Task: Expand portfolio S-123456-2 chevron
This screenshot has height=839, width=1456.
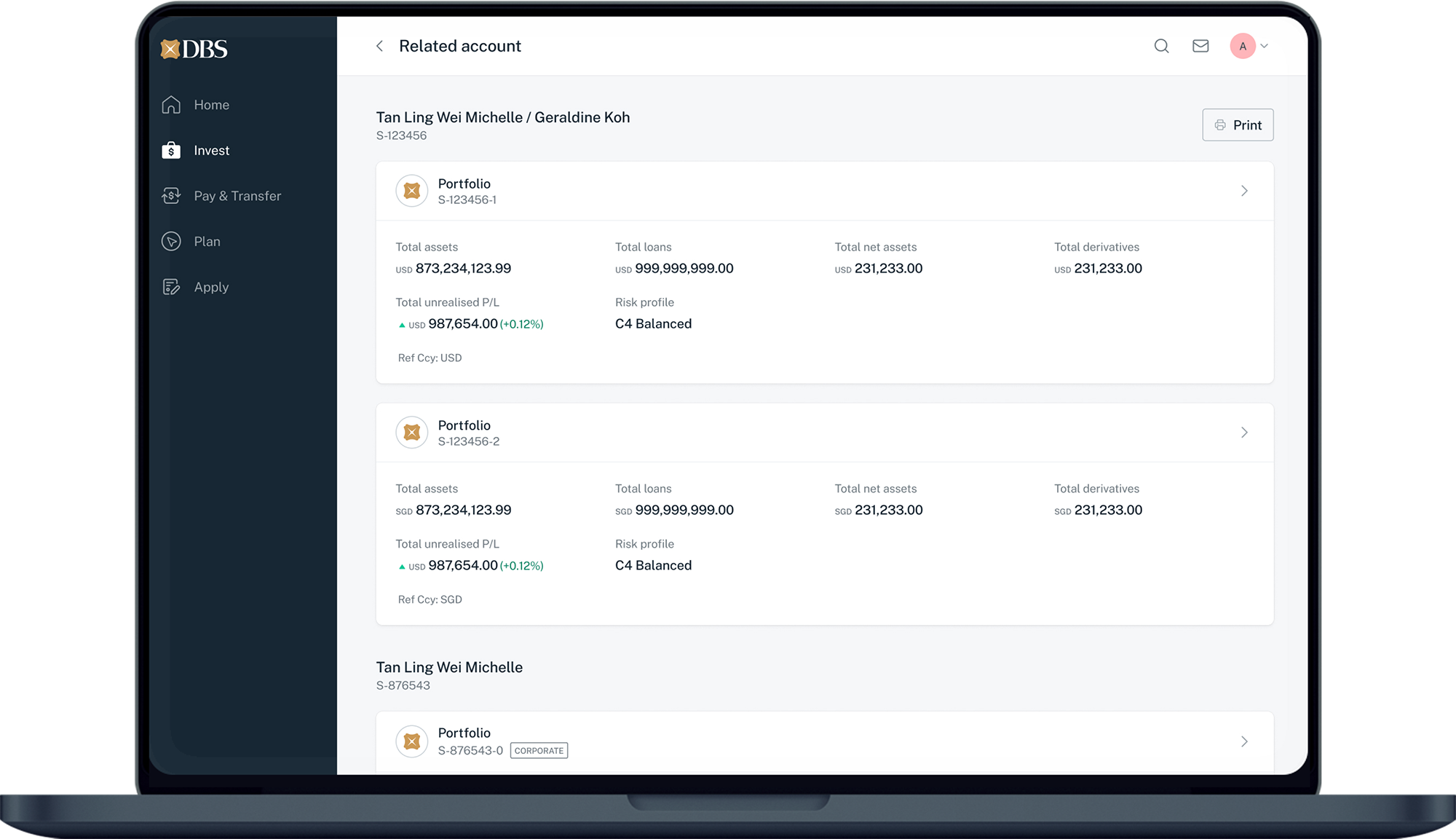Action: pyautogui.click(x=1244, y=433)
